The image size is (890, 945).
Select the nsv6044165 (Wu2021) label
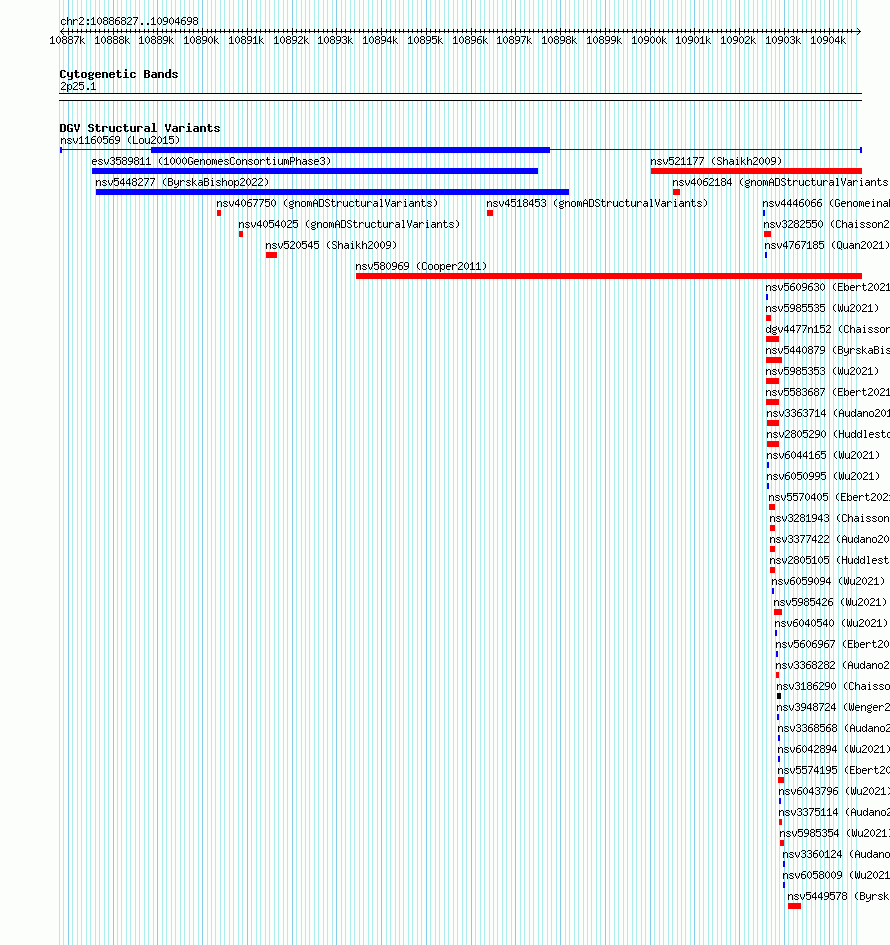(x=823, y=456)
